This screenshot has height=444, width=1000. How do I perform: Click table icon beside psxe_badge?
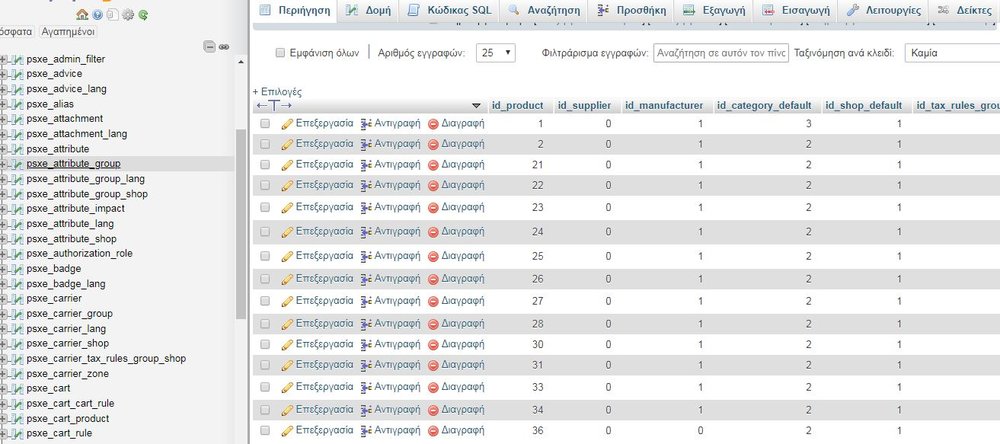pyautogui.click(x=18, y=269)
